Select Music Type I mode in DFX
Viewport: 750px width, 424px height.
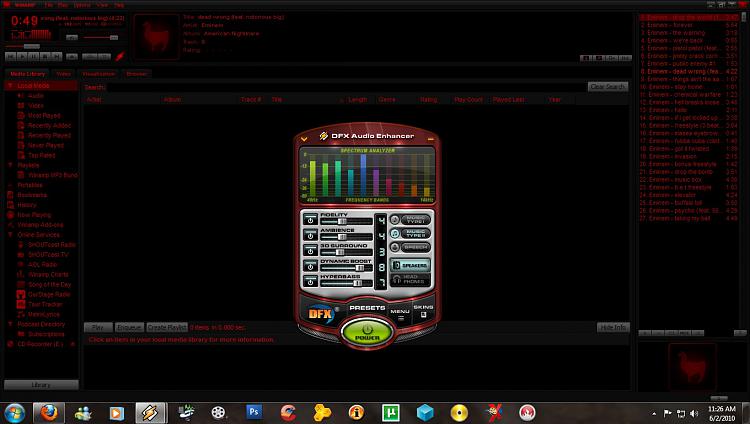[410, 220]
